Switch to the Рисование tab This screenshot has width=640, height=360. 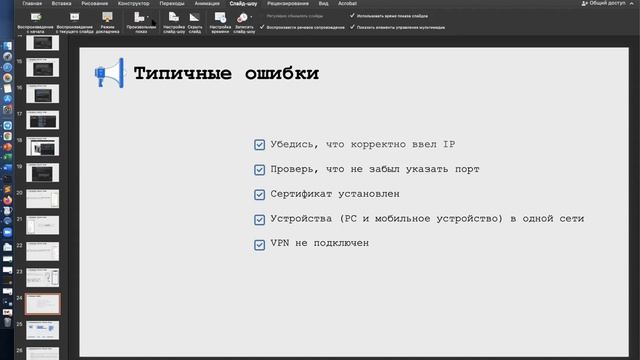pyautogui.click(x=94, y=3)
